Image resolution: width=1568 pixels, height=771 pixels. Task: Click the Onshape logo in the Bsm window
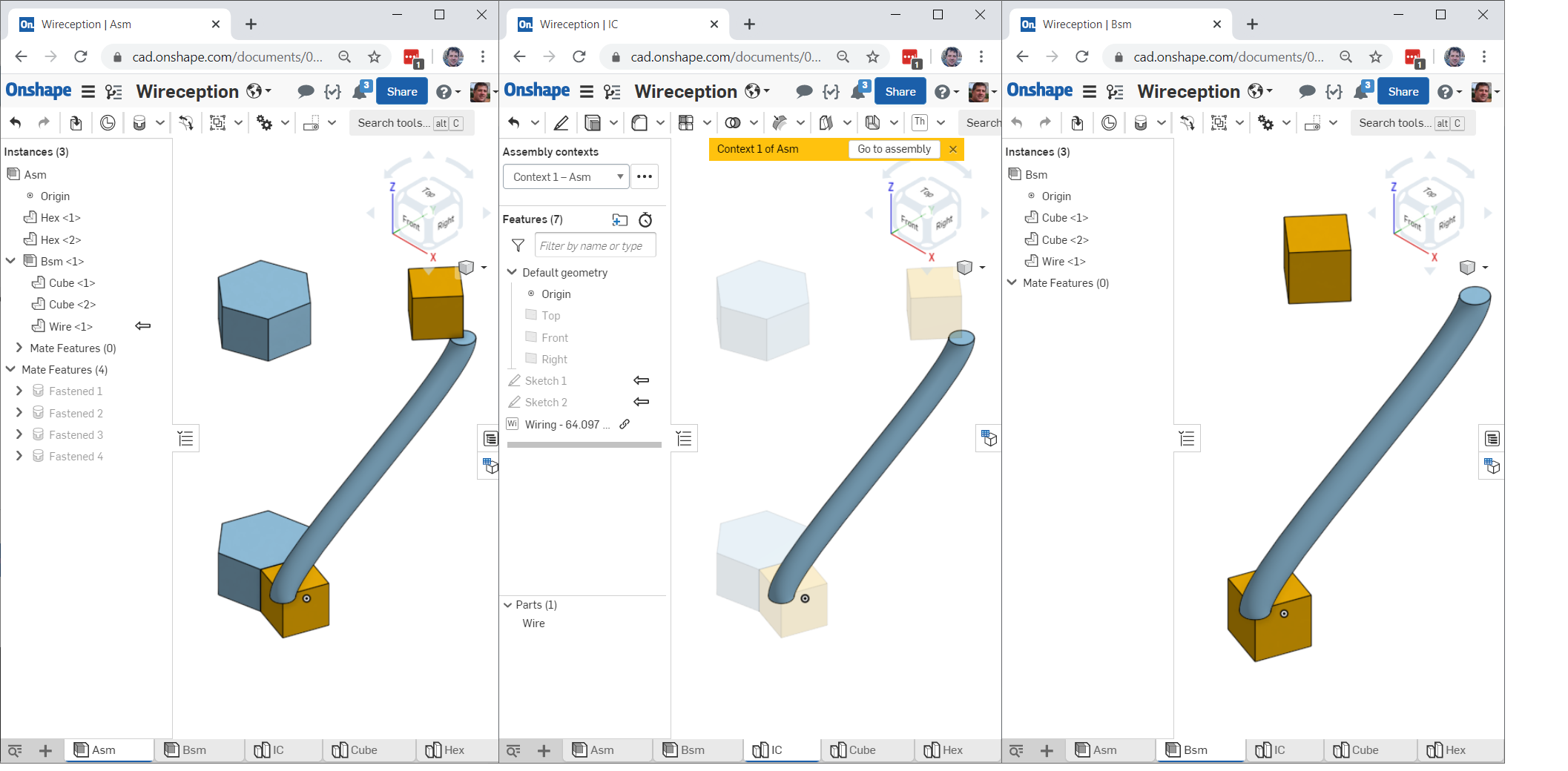pos(1039,90)
